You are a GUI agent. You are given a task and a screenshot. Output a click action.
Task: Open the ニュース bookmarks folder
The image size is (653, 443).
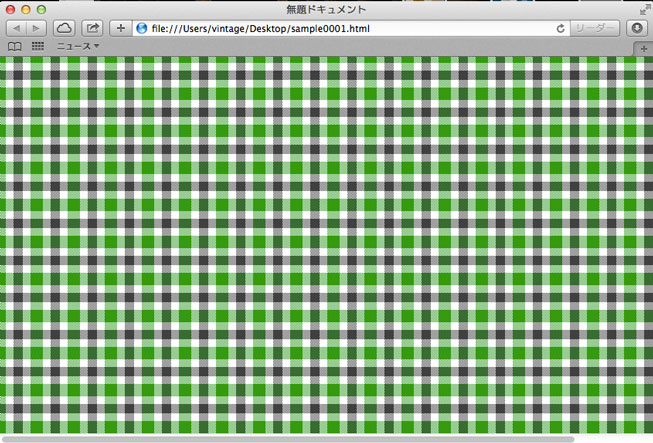coord(78,46)
